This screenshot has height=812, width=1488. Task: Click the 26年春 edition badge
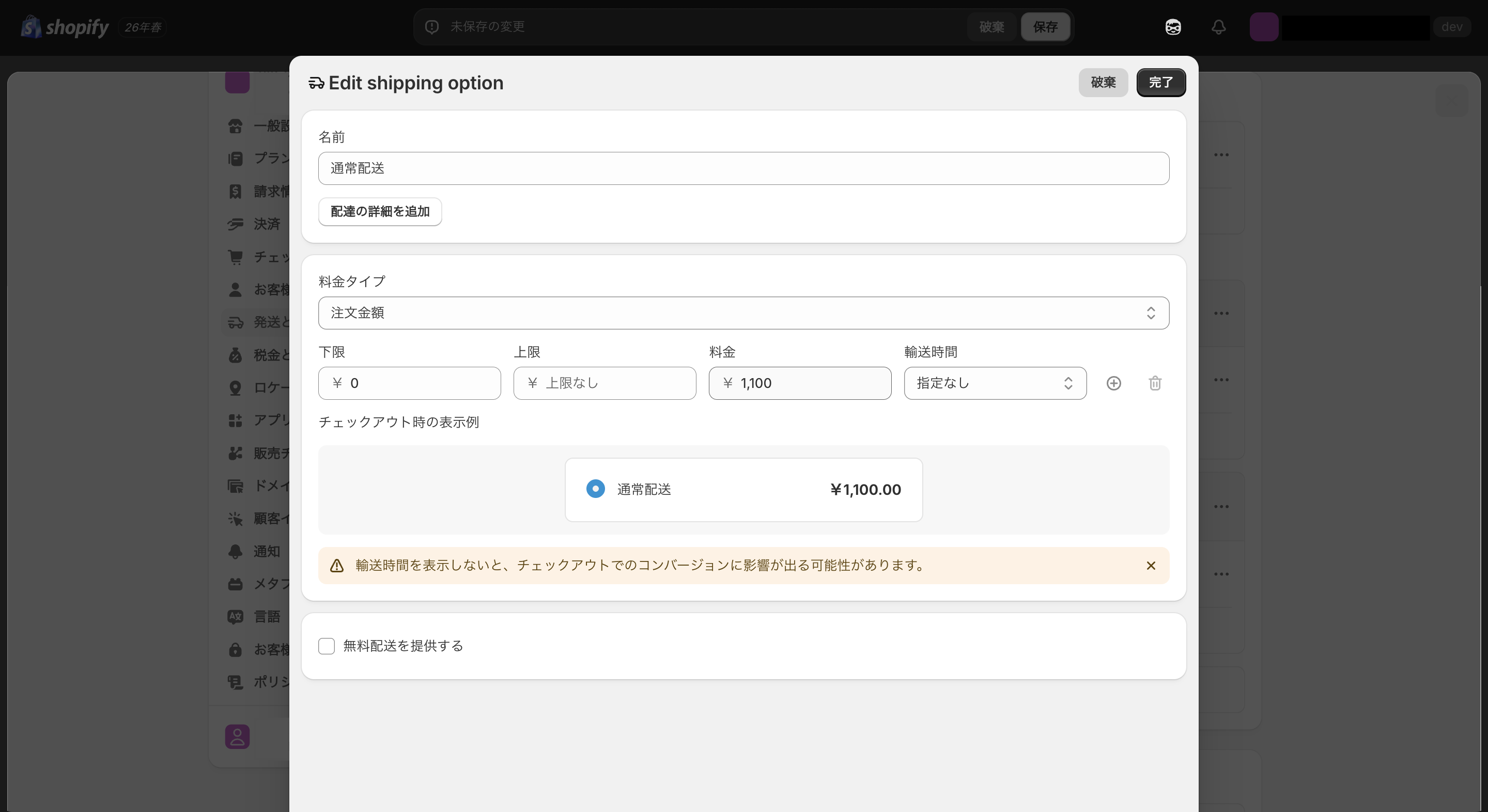[143, 27]
